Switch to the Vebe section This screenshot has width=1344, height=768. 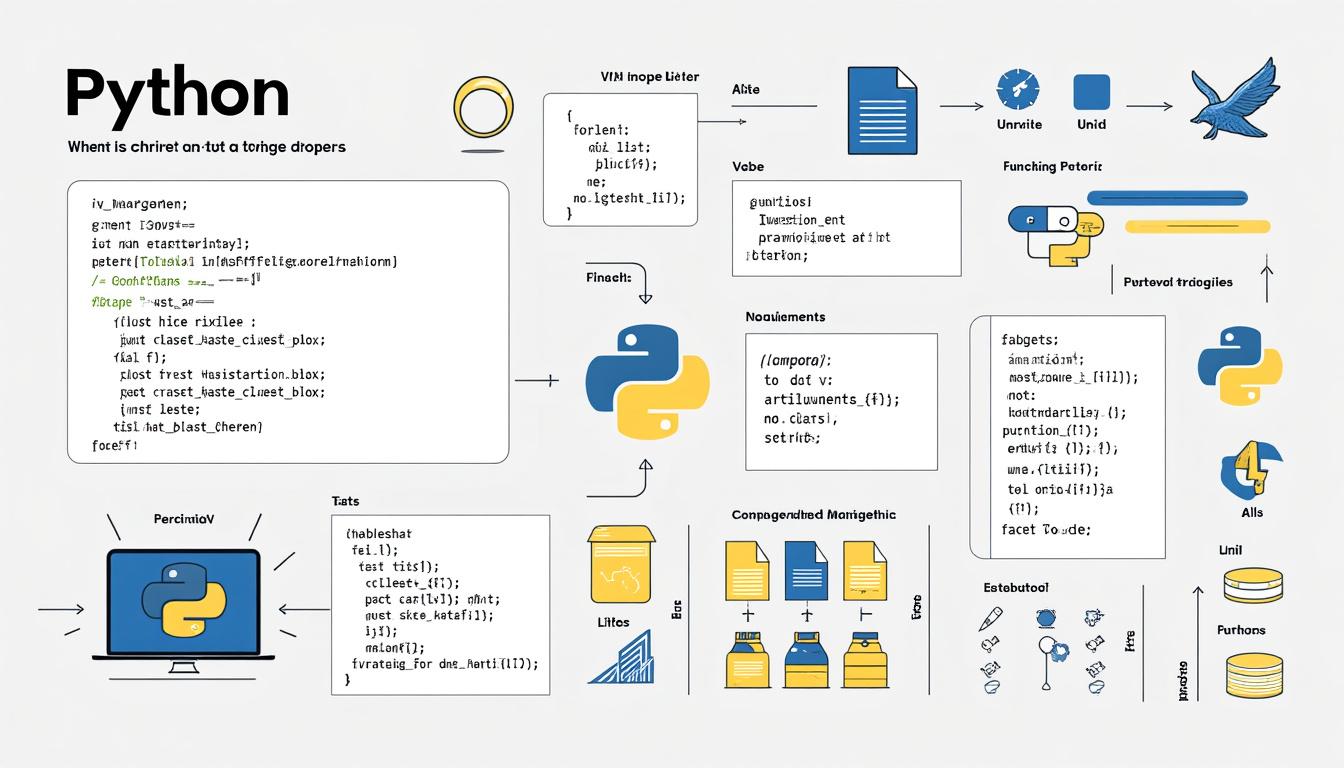click(x=747, y=166)
